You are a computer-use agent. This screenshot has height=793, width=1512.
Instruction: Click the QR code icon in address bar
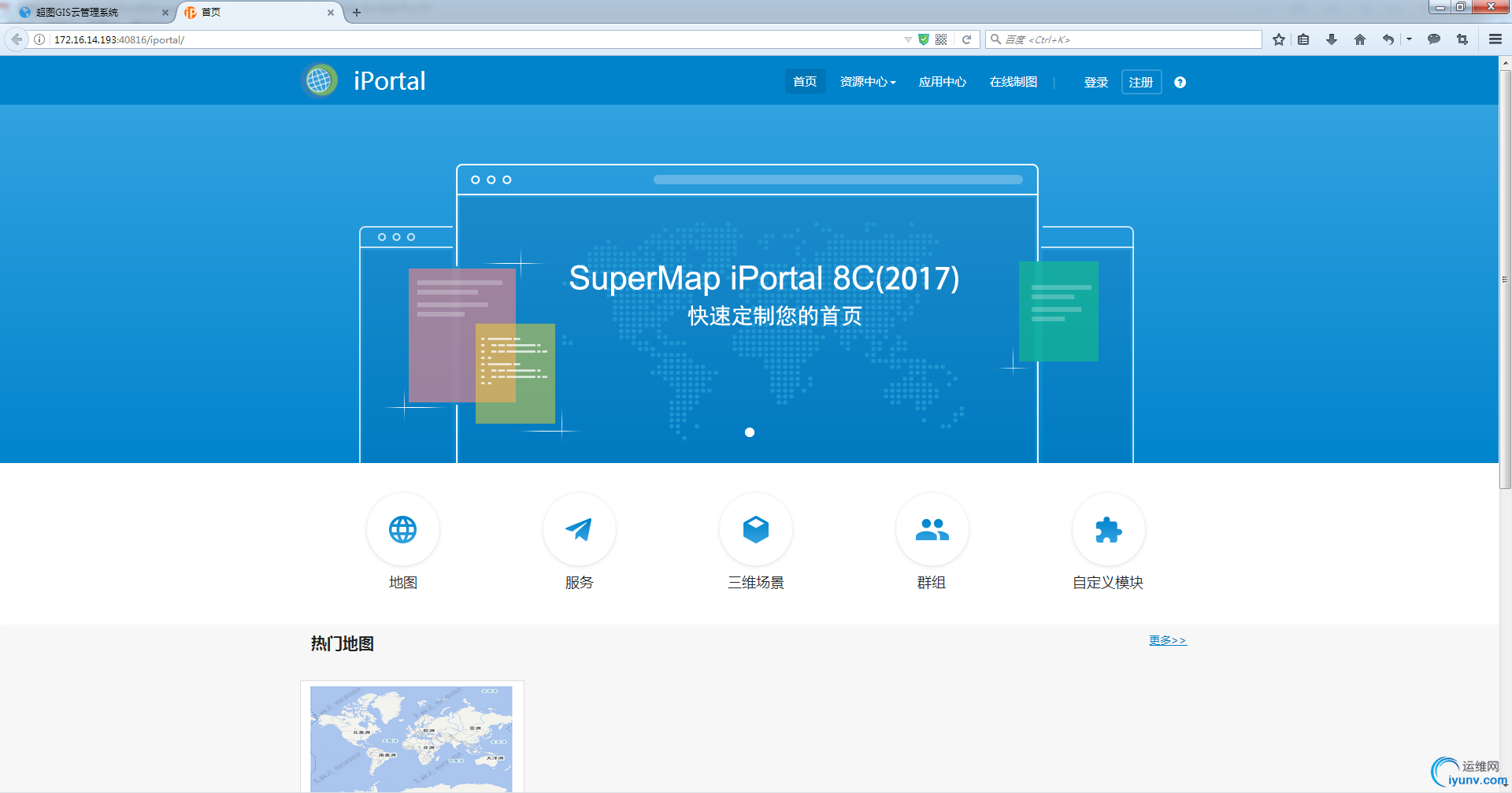click(x=941, y=39)
